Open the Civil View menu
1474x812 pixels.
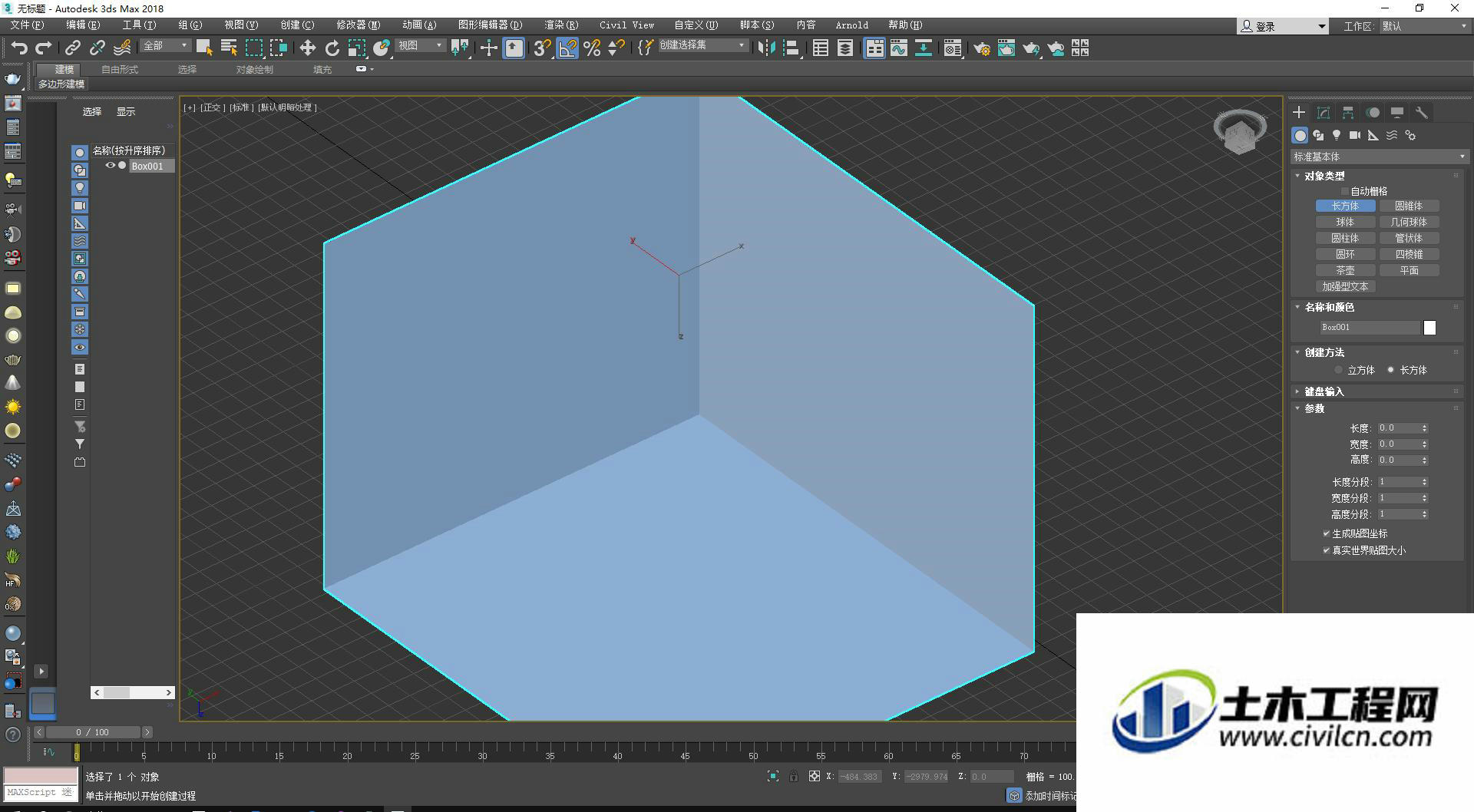(626, 25)
